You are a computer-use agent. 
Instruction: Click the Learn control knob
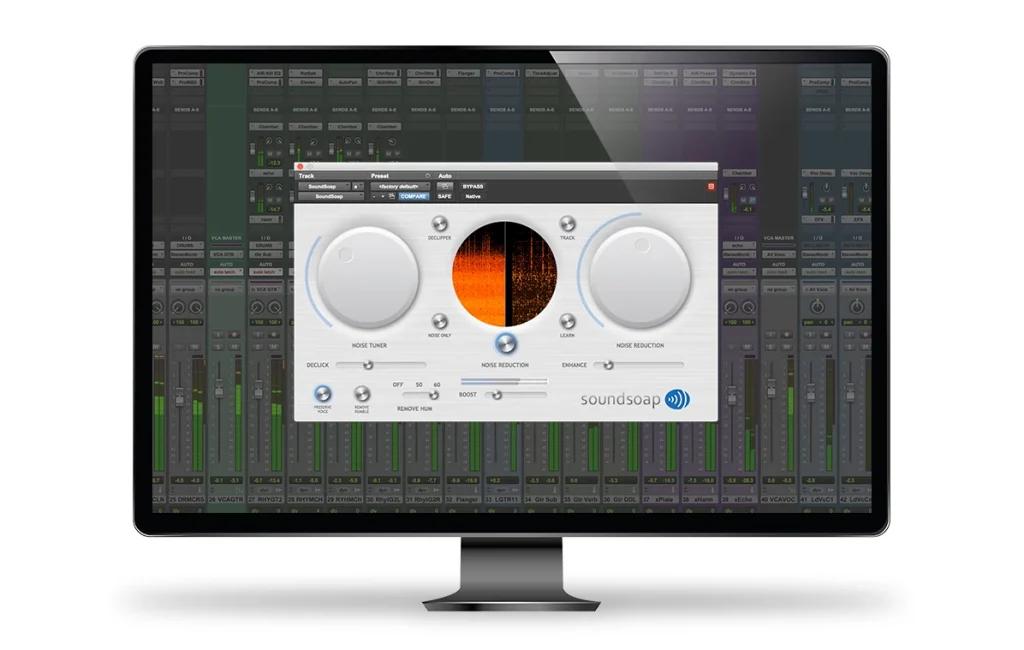[568, 323]
